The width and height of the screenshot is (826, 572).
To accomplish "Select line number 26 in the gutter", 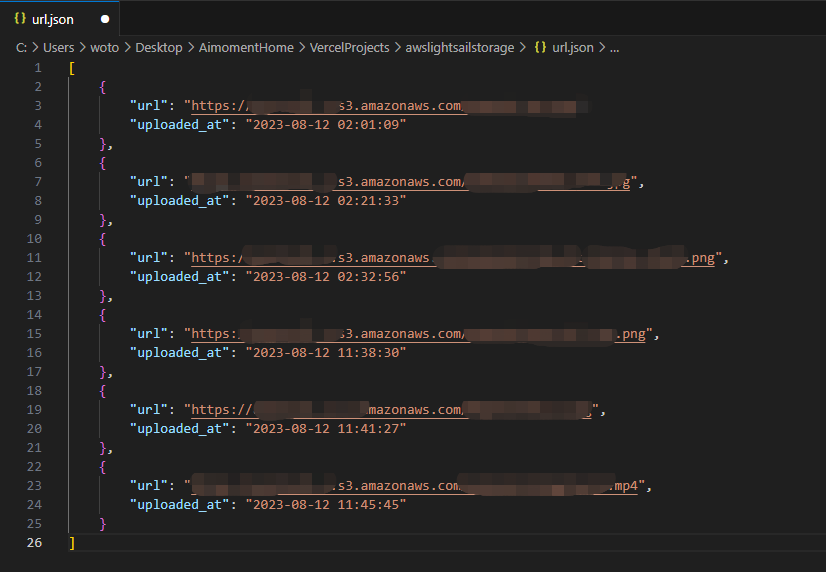I will pos(35,542).
